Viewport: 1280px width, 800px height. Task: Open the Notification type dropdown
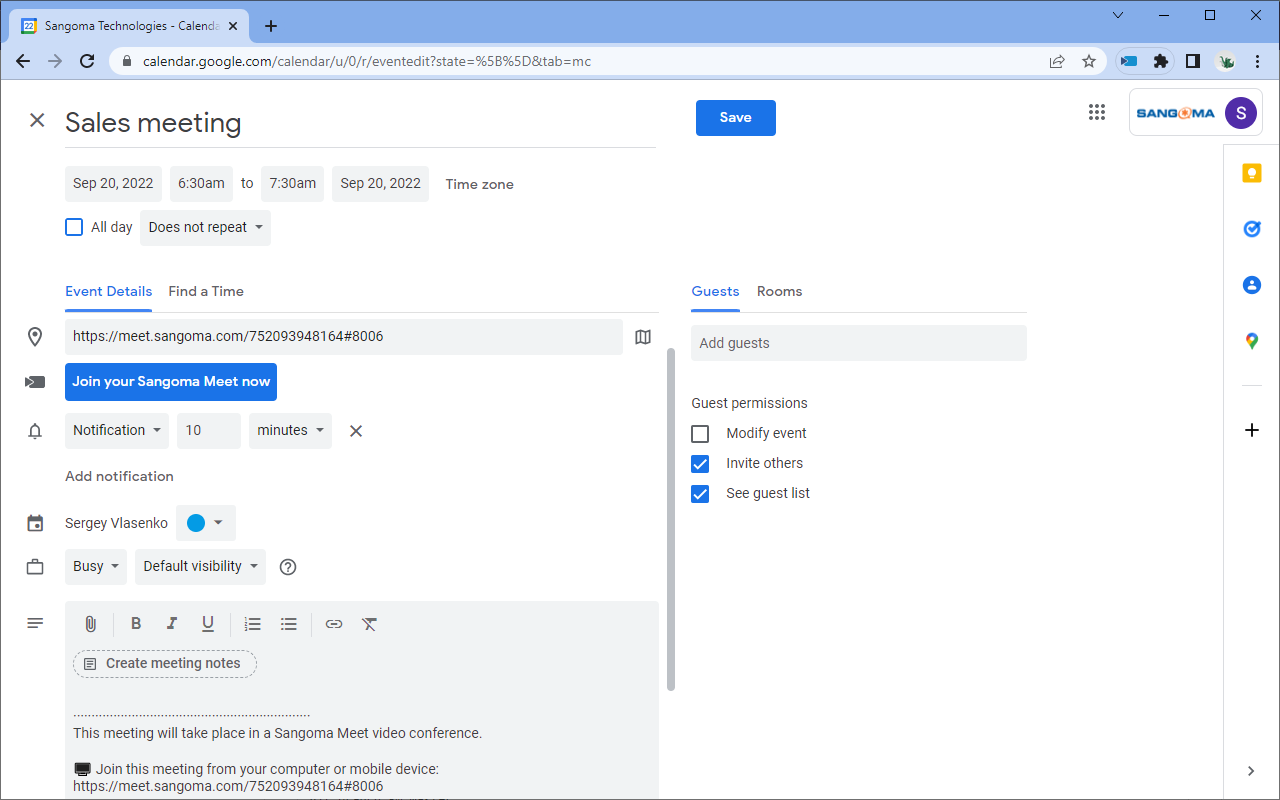point(117,431)
